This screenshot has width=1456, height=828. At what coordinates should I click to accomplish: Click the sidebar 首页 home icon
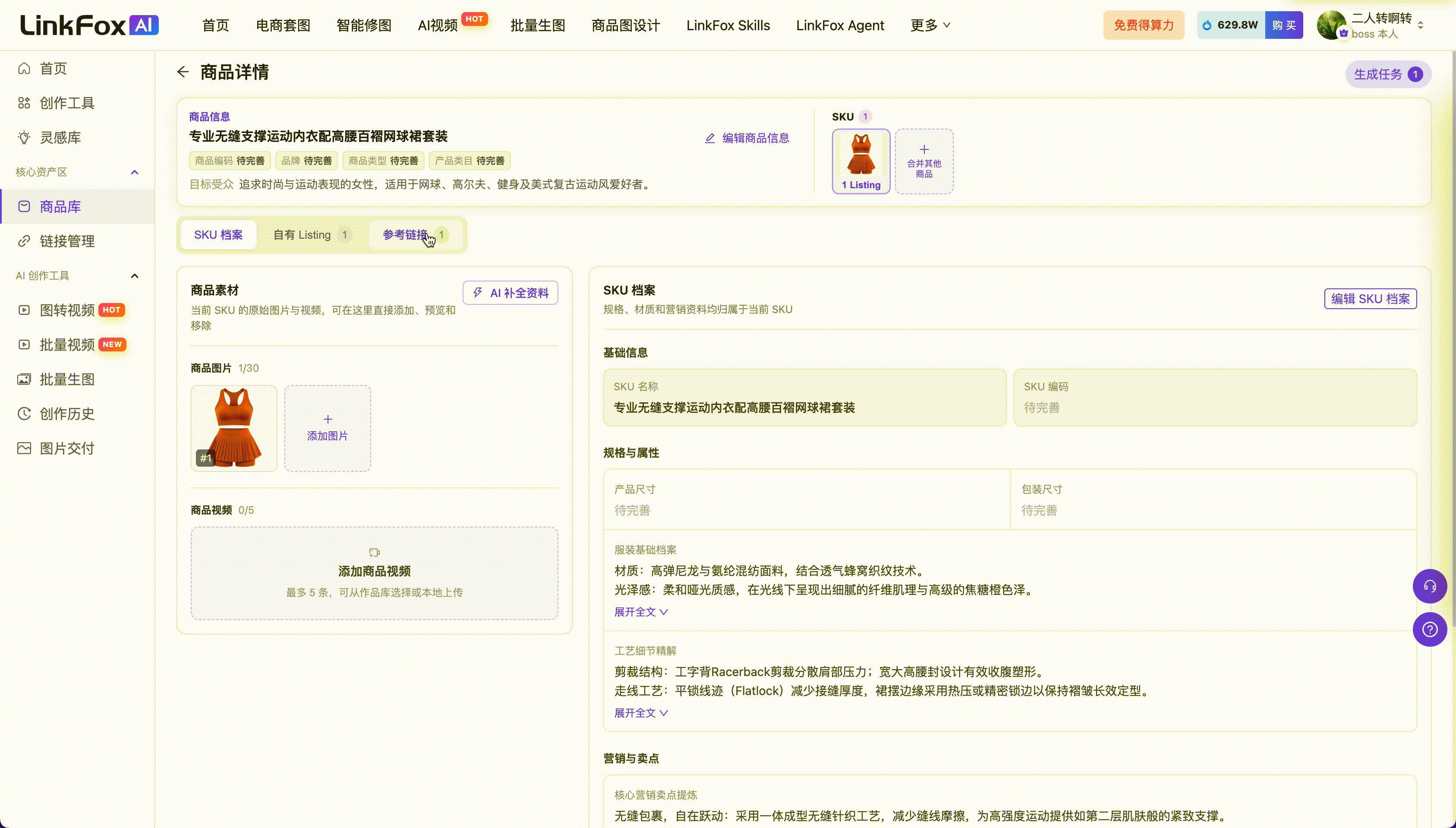24,68
